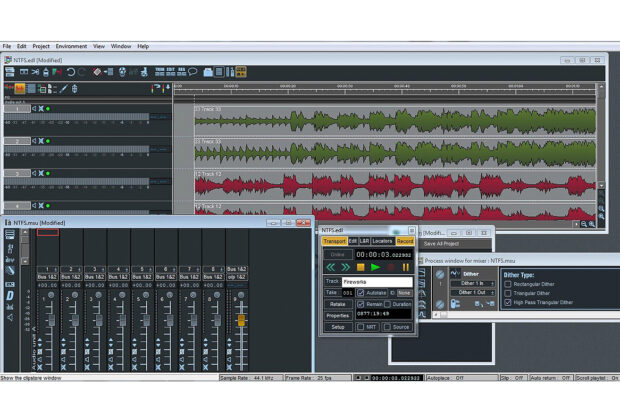
Task: Click the red waveform icon in playlist toolbar
Action: coord(9,88)
